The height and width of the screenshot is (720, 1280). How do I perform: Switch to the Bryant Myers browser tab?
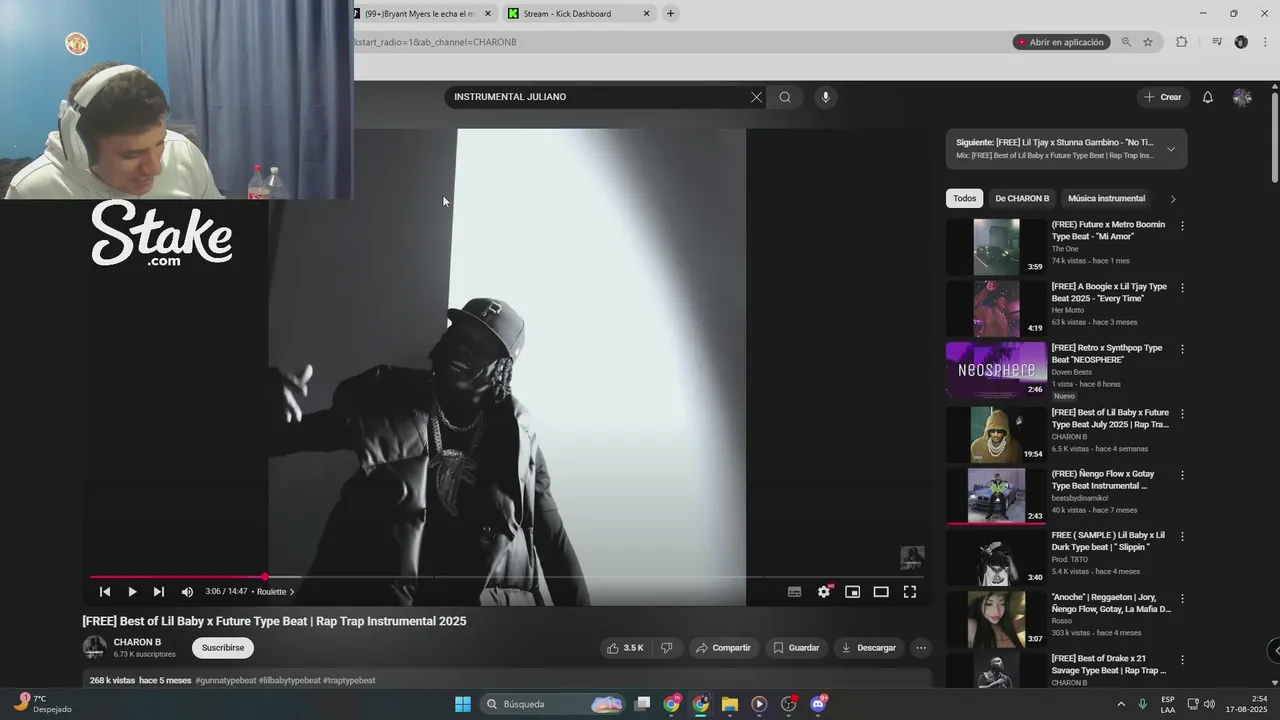click(420, 14)
